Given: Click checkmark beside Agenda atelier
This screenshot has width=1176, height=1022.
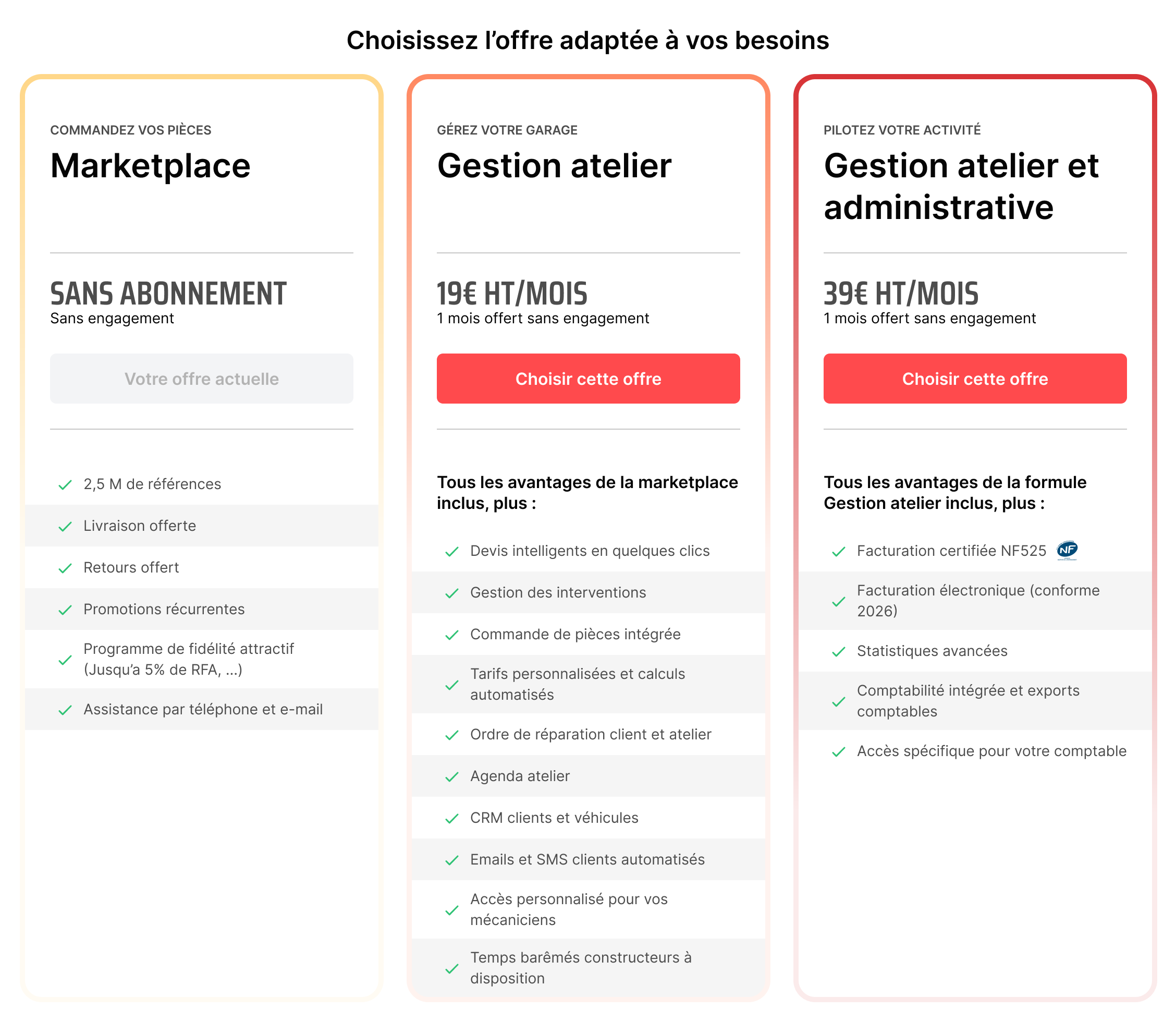Looking at the screenshot, I should 451,777.
